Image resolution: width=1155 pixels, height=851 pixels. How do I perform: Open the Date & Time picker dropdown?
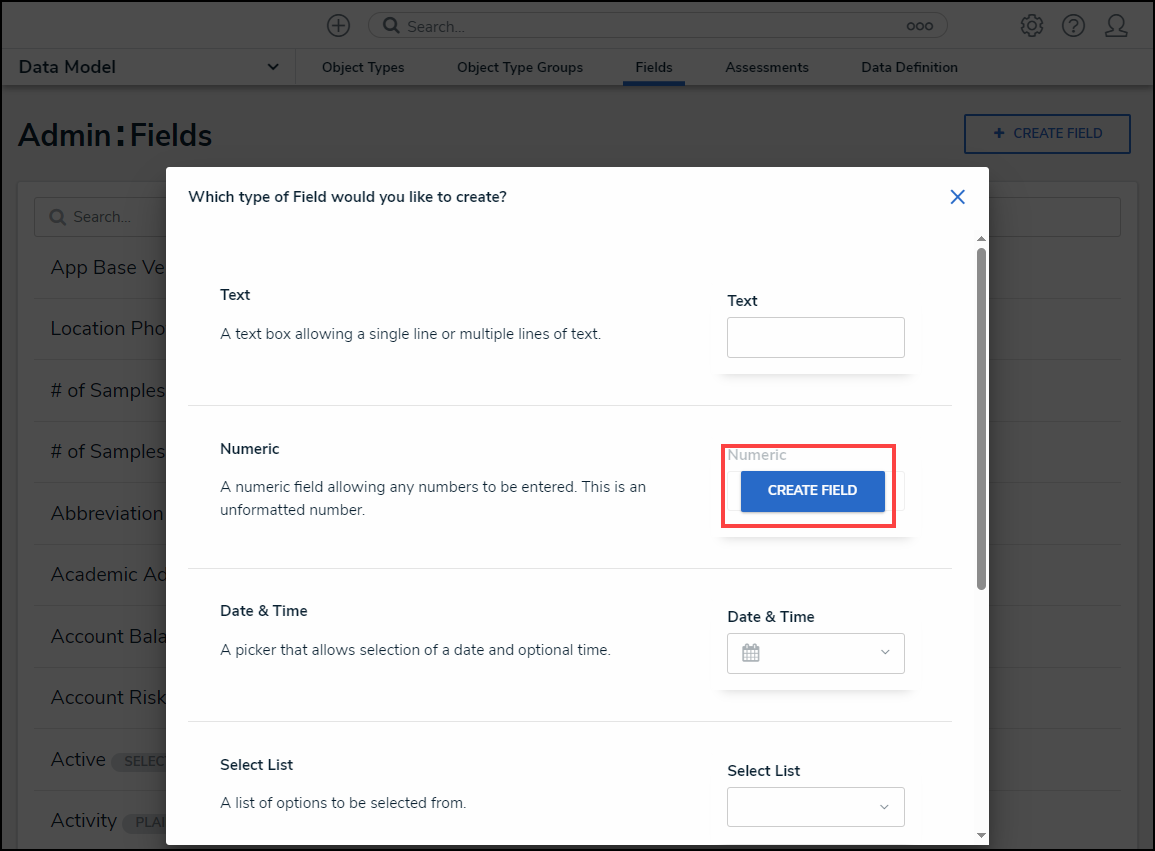click(x=885, y=653)
